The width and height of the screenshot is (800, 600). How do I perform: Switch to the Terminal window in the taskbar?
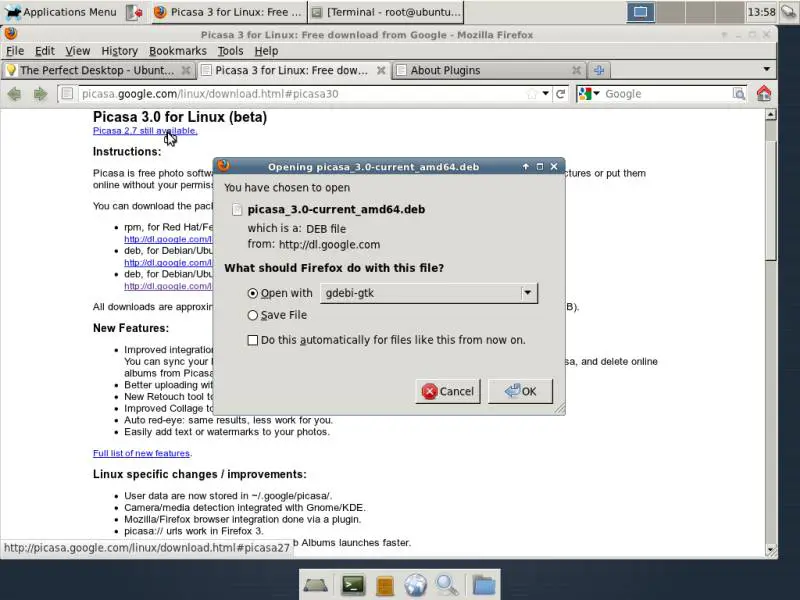pyautogui.click(x=386, y=12)
